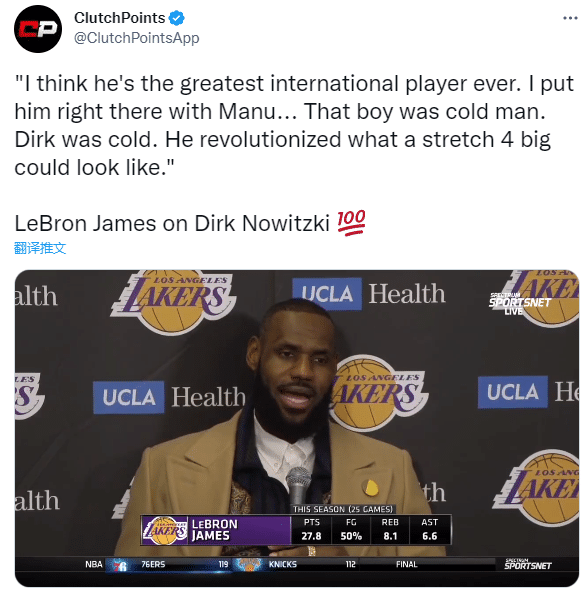
Task: Click the 'LeBron James on Dirk Nowitzki' line
Action: tap(172, 224)
